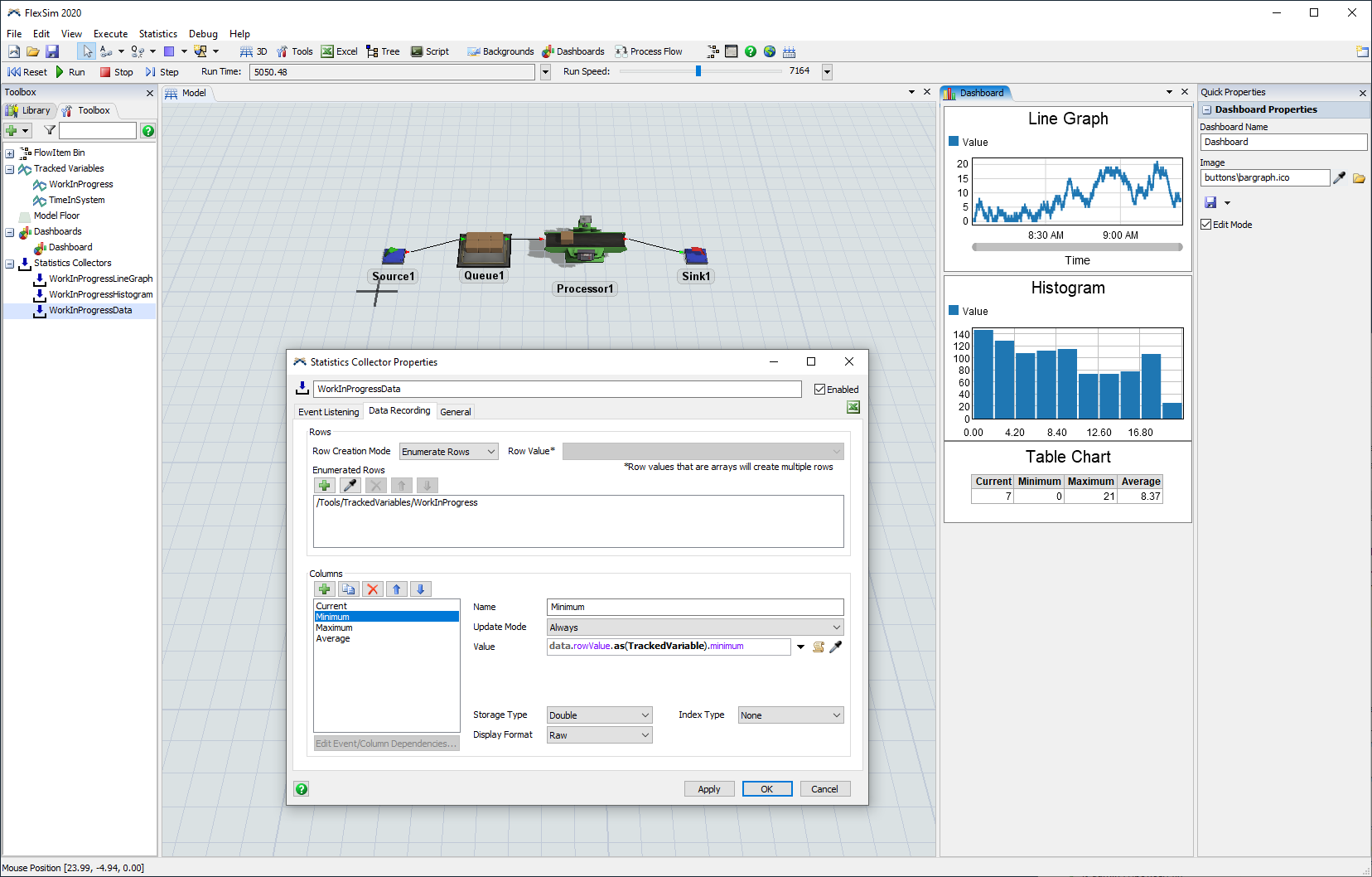
Task: Click the eyedropper sampler beside Value field
Action: click(x=836, y=647)
